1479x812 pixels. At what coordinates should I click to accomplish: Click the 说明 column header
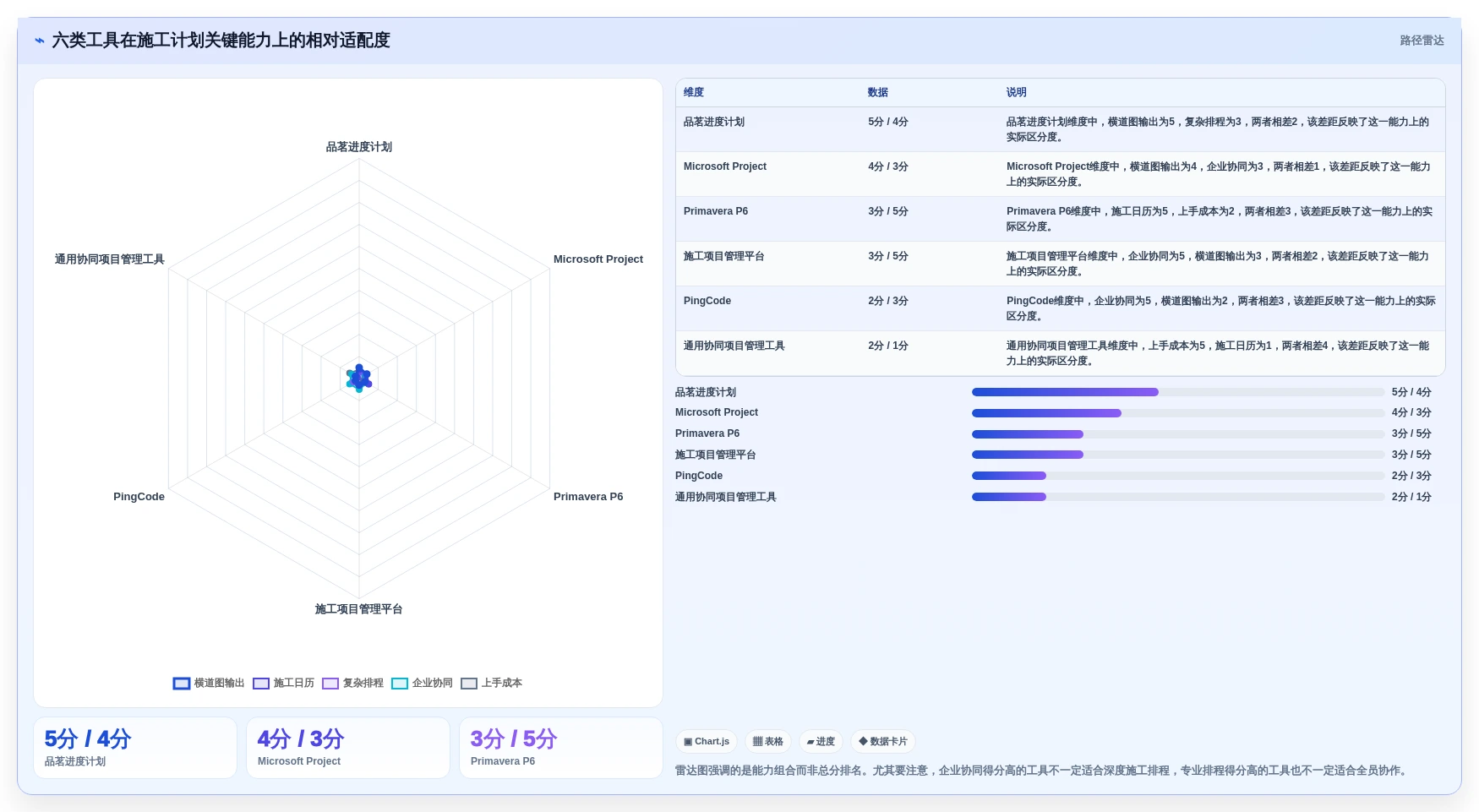(1016, 92)
